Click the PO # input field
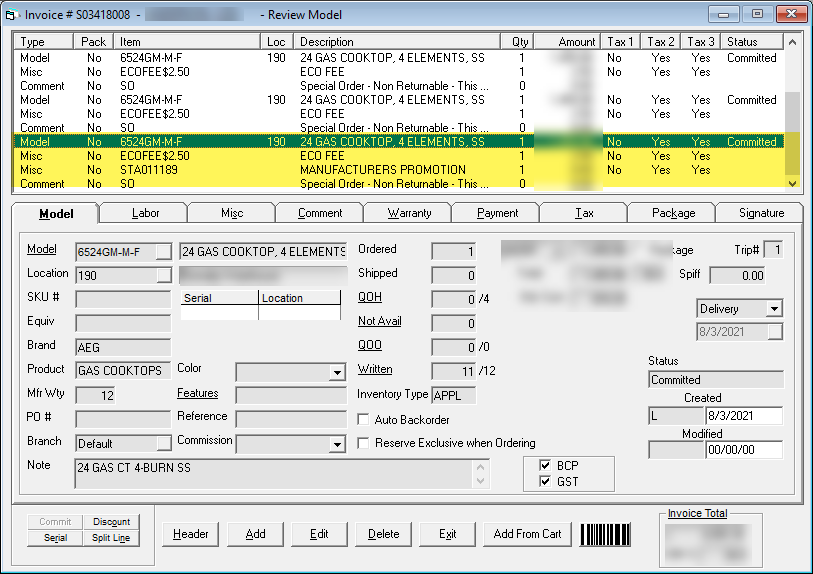Screen dimensions: 813x574 [123, 419]
